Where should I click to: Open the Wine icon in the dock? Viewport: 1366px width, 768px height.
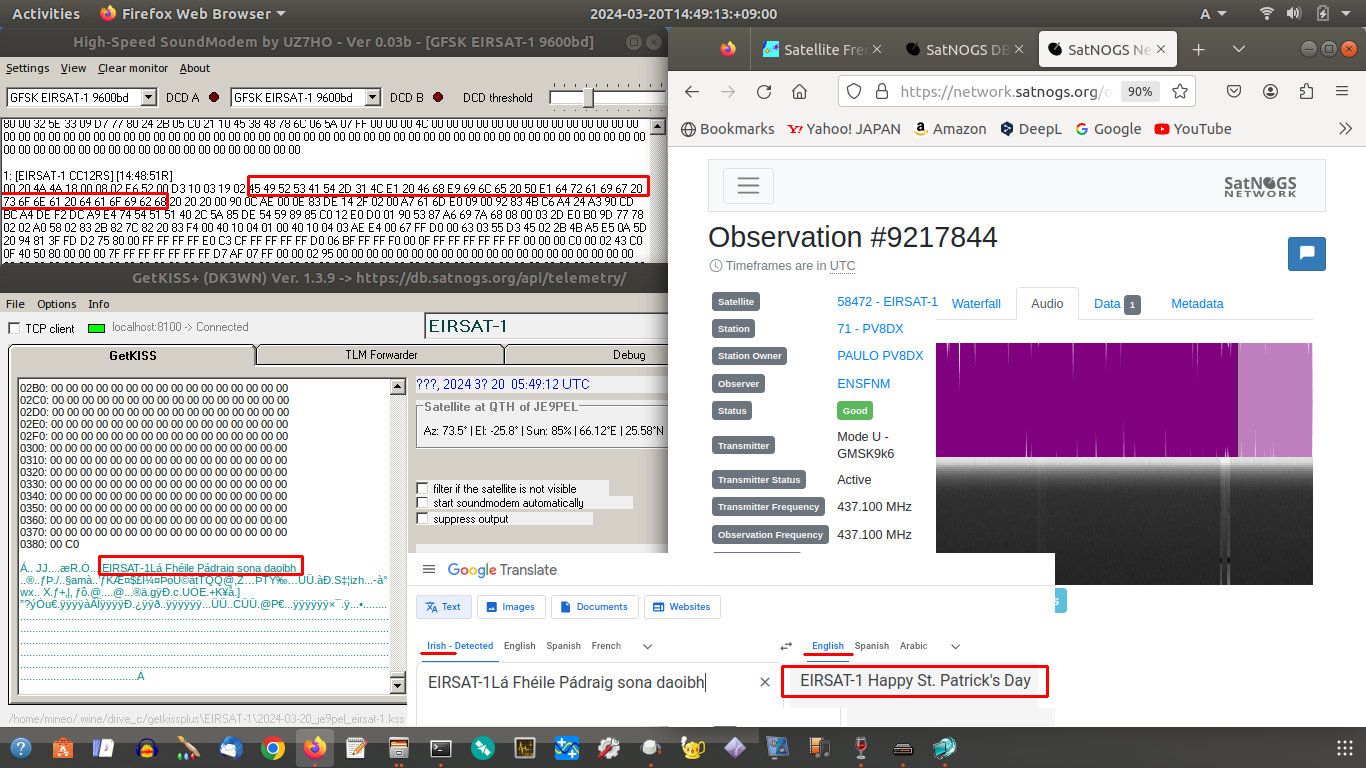tap(861, 747)
